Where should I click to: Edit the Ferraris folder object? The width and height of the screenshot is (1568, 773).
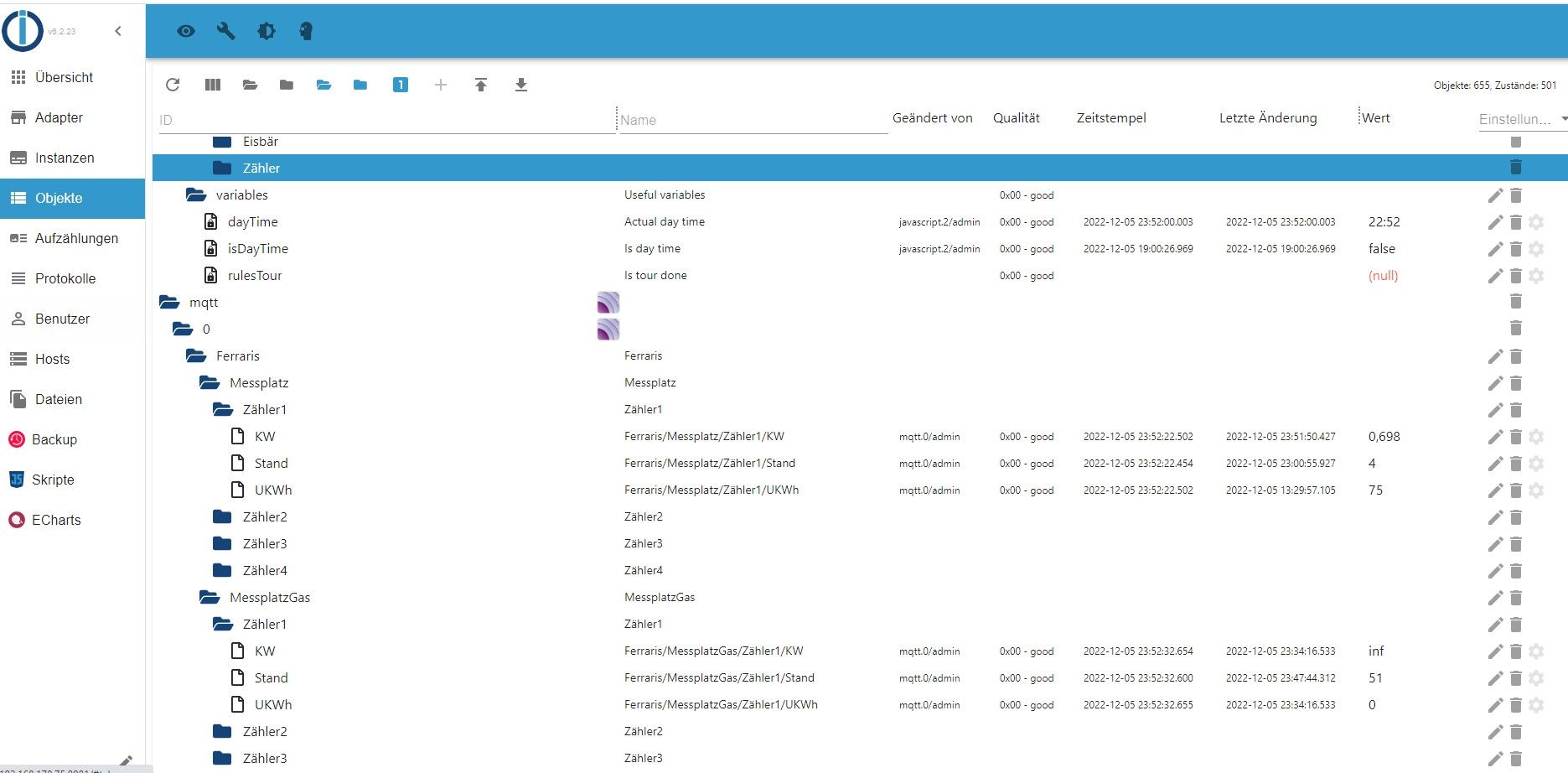(x=1495, y=356)
